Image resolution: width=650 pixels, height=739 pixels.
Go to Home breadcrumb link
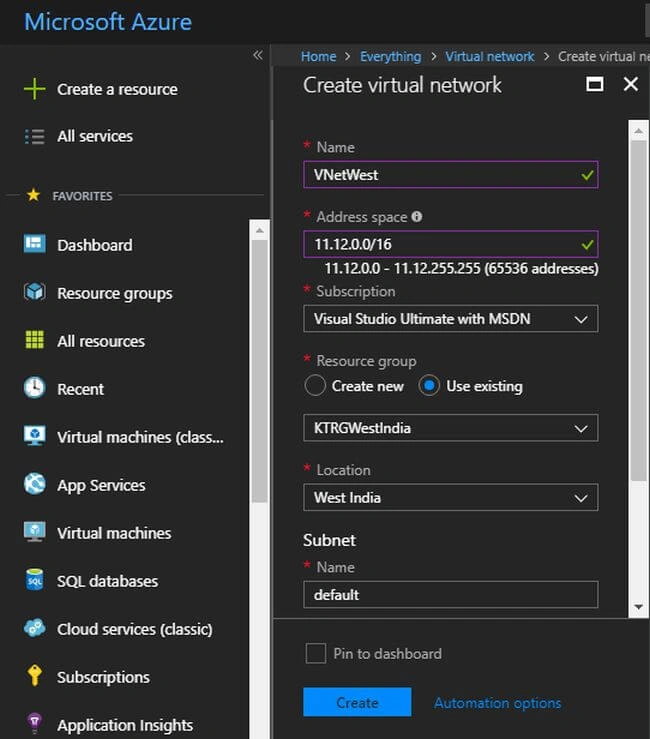pyautogui.click(x=319, y=57)
